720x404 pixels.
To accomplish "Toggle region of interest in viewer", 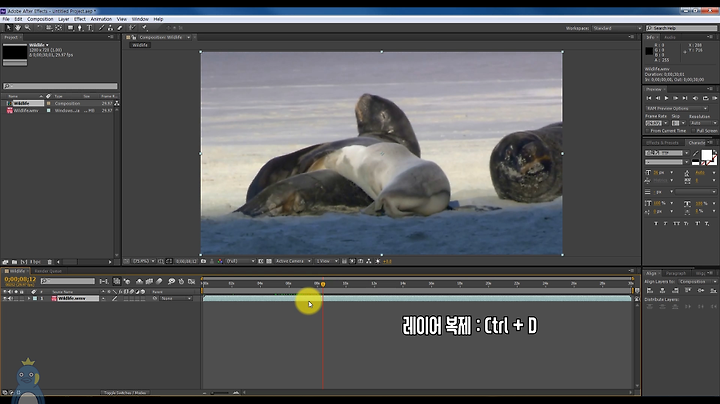I will (x=260, y=261).
